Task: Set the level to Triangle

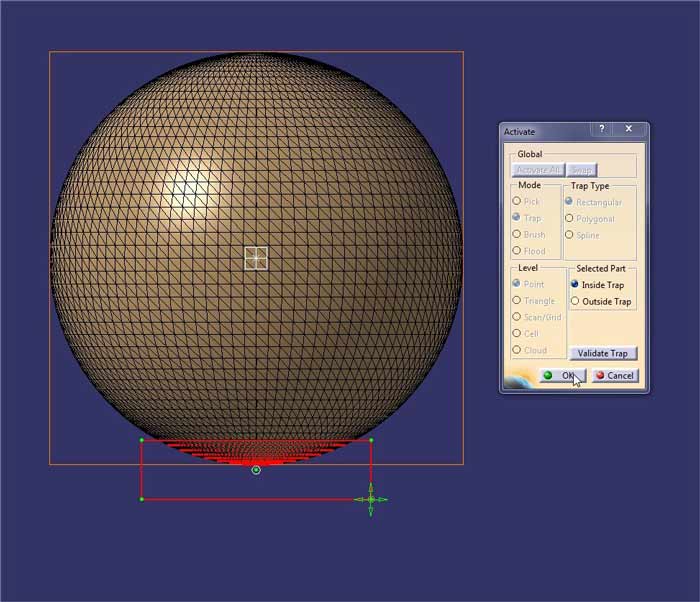Action: click(x=517, y=300)
